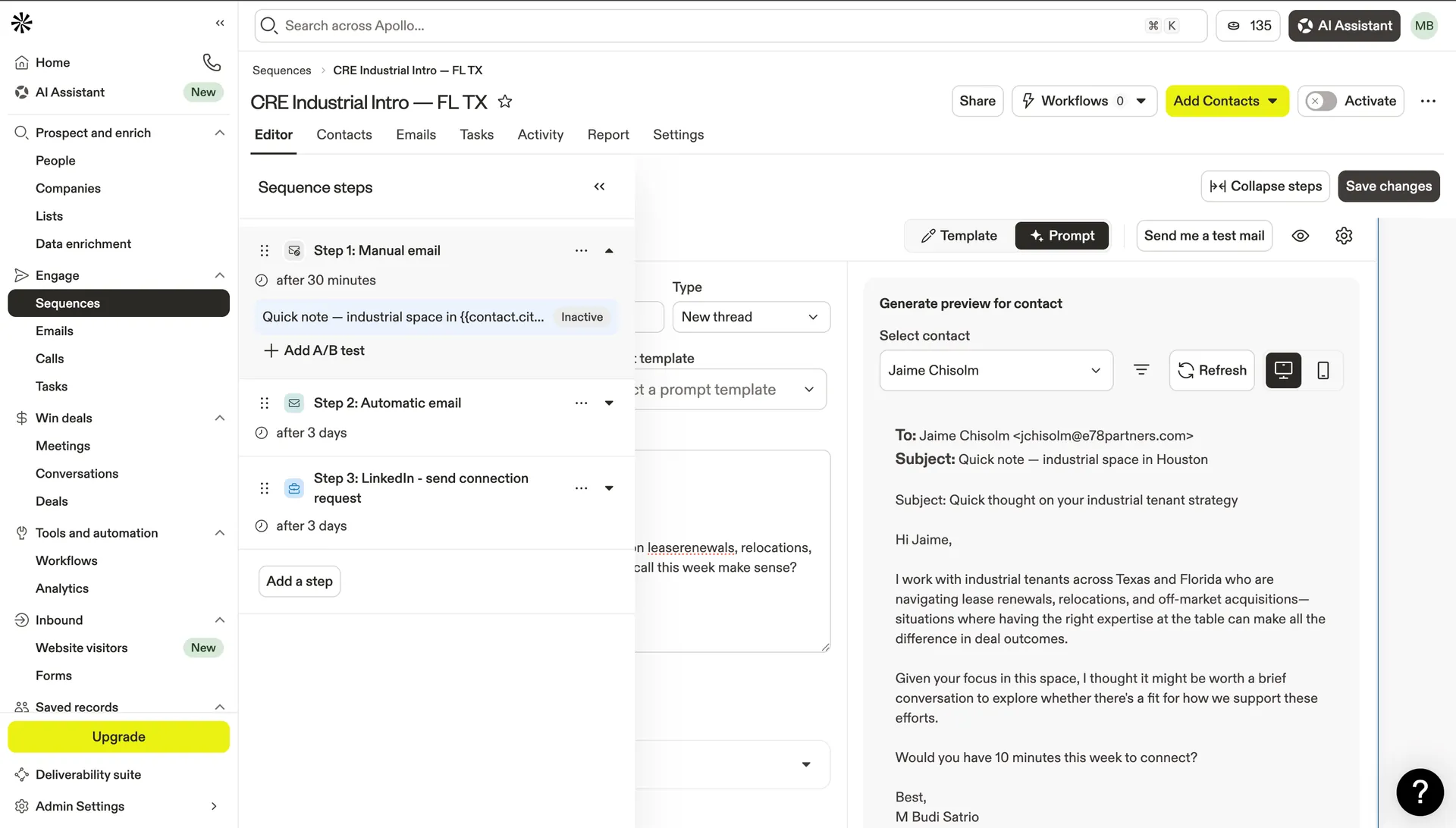This screenshot has width=1456, height=828.
Task: Switch editor mode to Template
Action: [959, 236]
